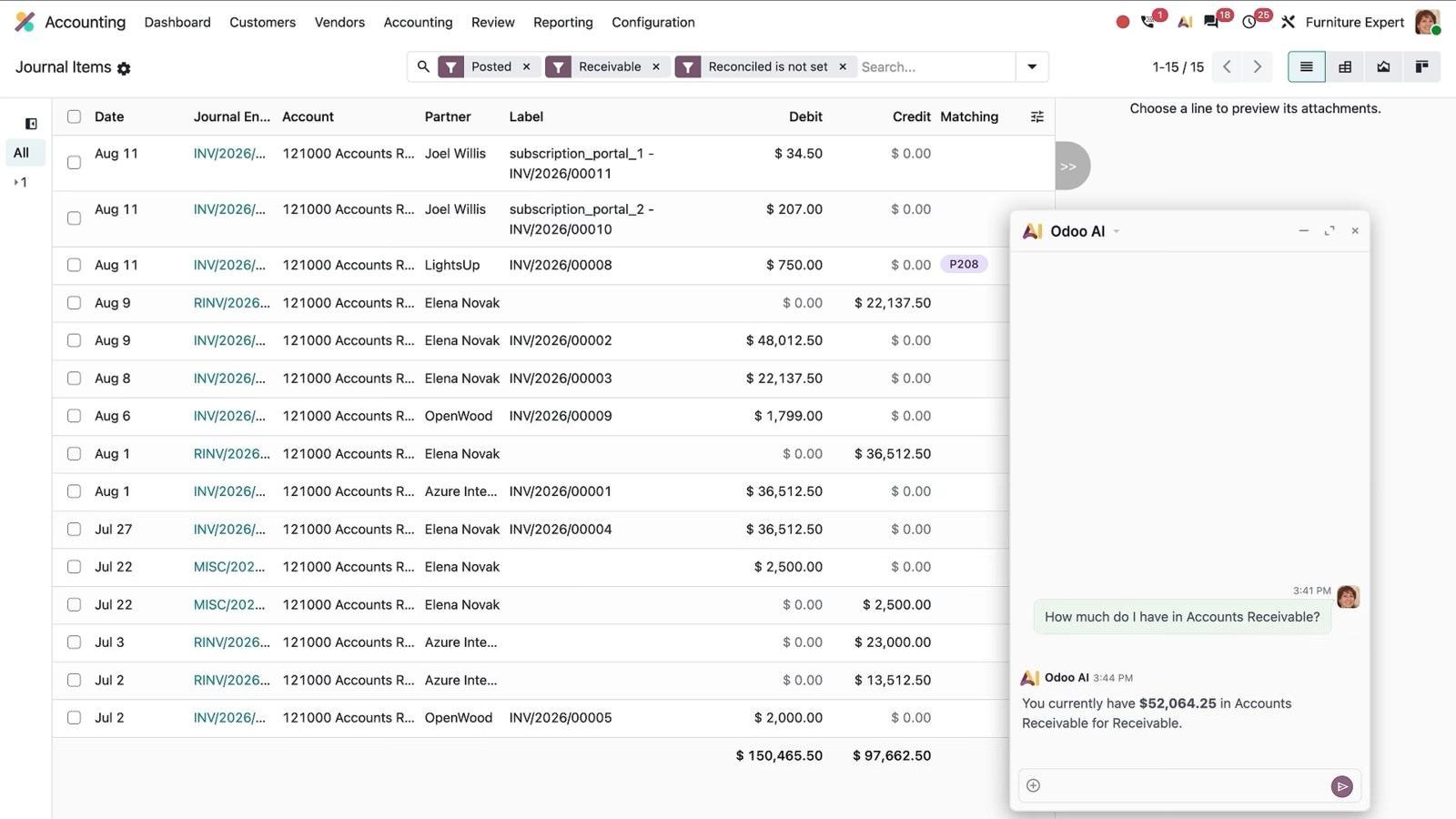The image size is (1456, 819).
Task: Open the Odoo AI title dropdown
Action: pyautogui.click(x=1117, y=231)
